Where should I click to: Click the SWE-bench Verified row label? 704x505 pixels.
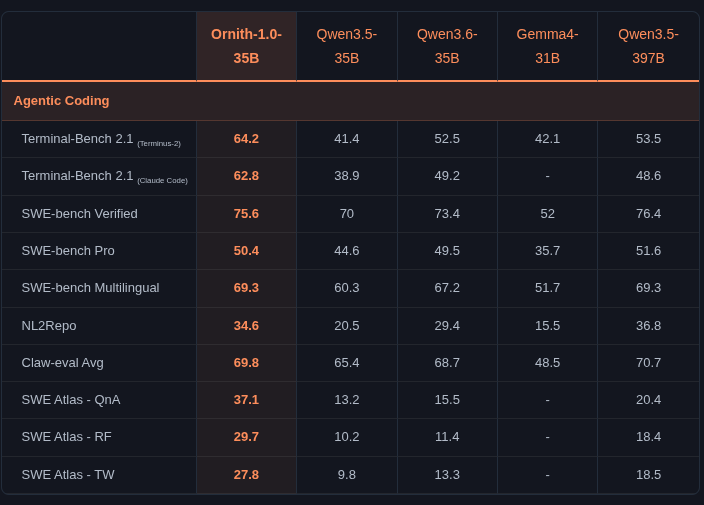coord(79,214)
